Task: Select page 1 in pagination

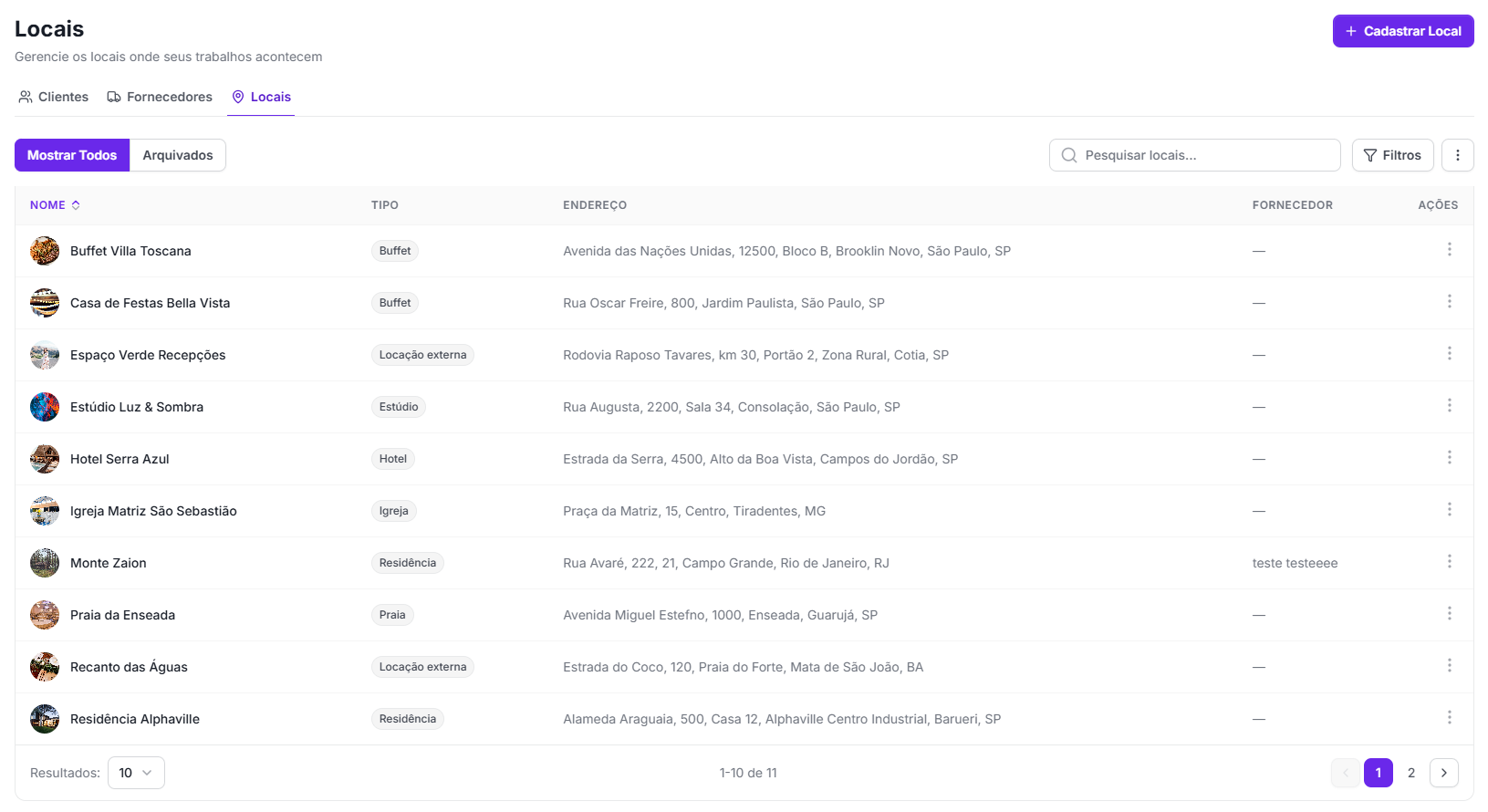Action: (x=1378, y=773)
